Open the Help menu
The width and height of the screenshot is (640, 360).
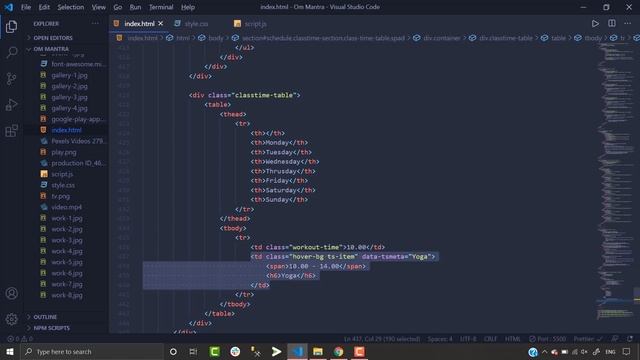pos(188,7)
